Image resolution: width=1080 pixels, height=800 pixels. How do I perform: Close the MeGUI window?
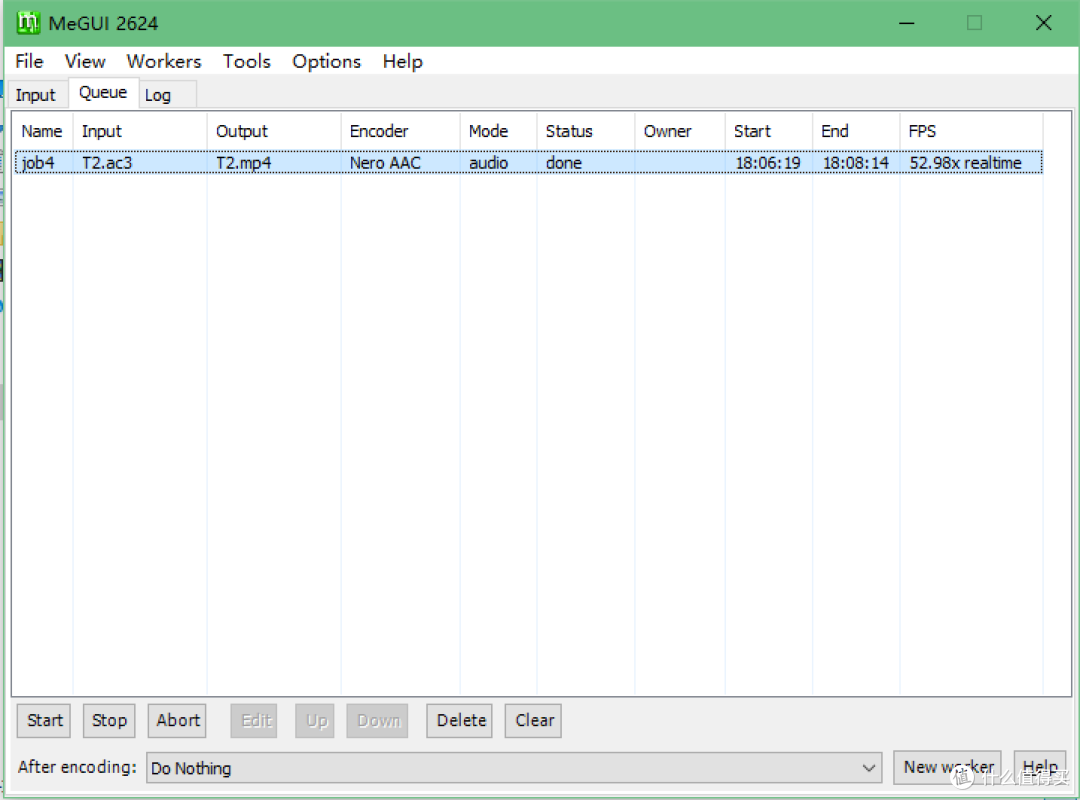1043,23
